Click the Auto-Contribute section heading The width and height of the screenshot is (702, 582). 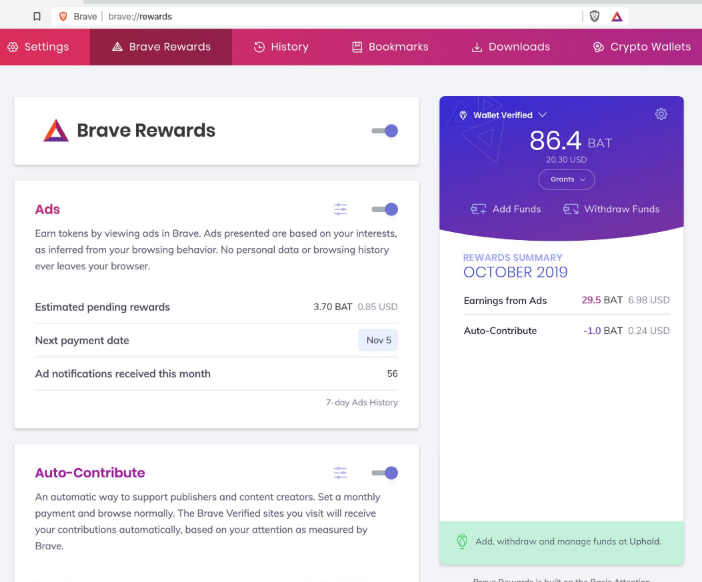coord(90,473)
